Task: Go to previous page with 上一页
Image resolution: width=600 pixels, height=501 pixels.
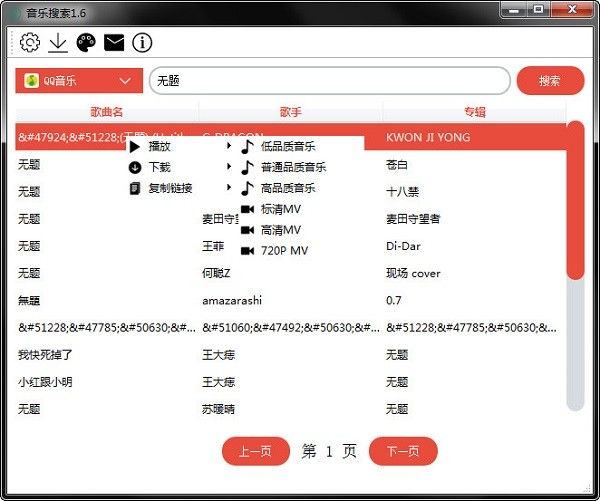Action: pos(256,451)
